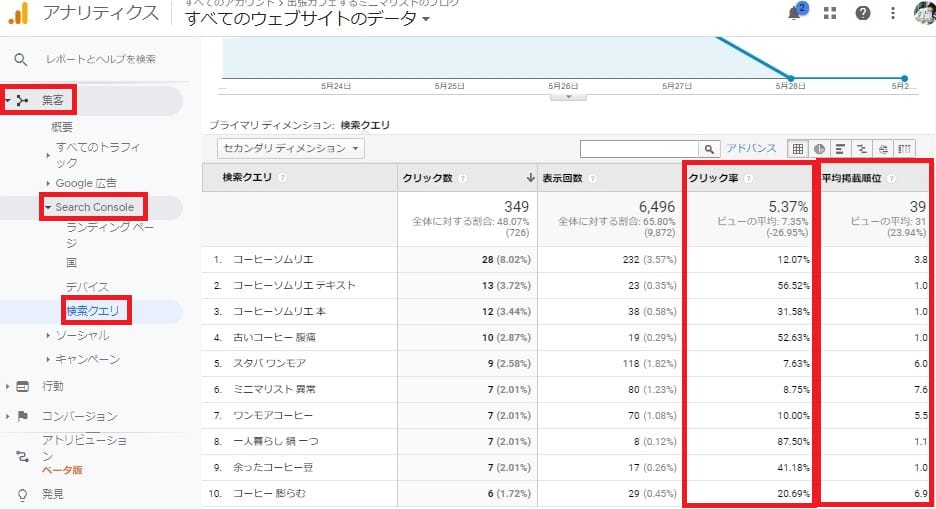Switch to pie chart view icon
Image resolution: width=936 pixels, height=509 pixels.
click(x=819, y=149)
